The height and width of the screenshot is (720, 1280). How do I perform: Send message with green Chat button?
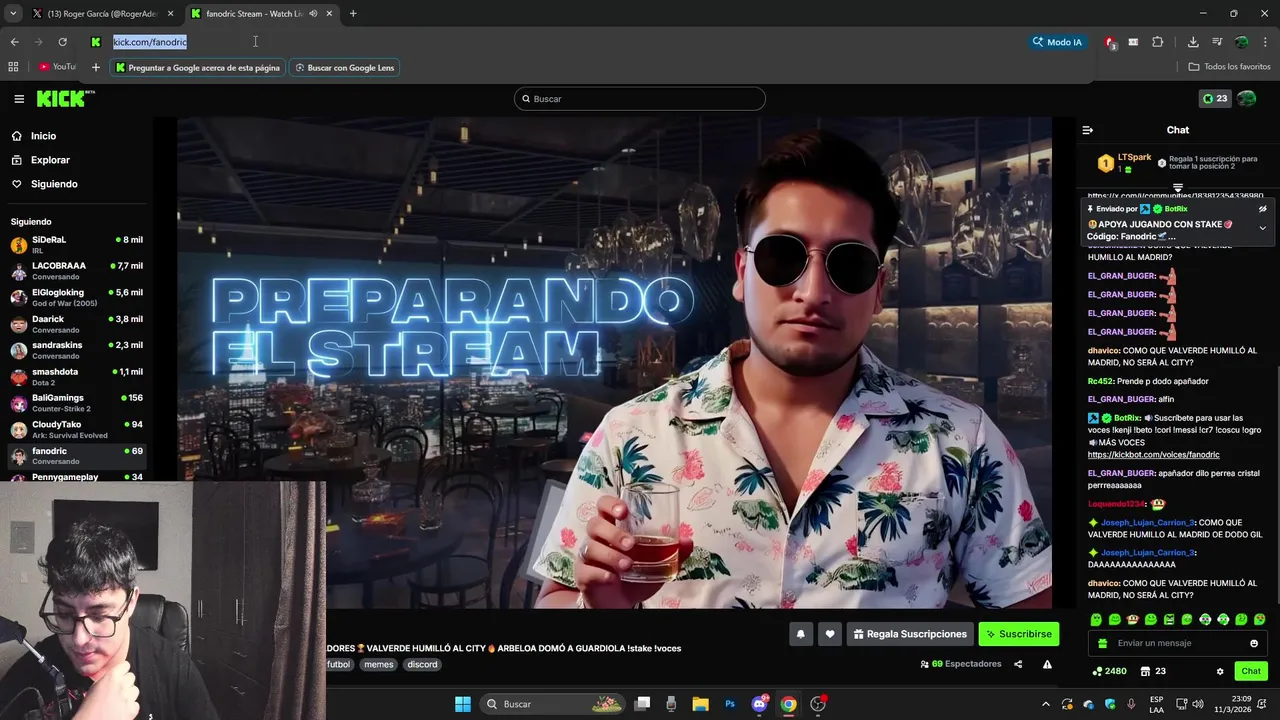[x=1251, y=671]
